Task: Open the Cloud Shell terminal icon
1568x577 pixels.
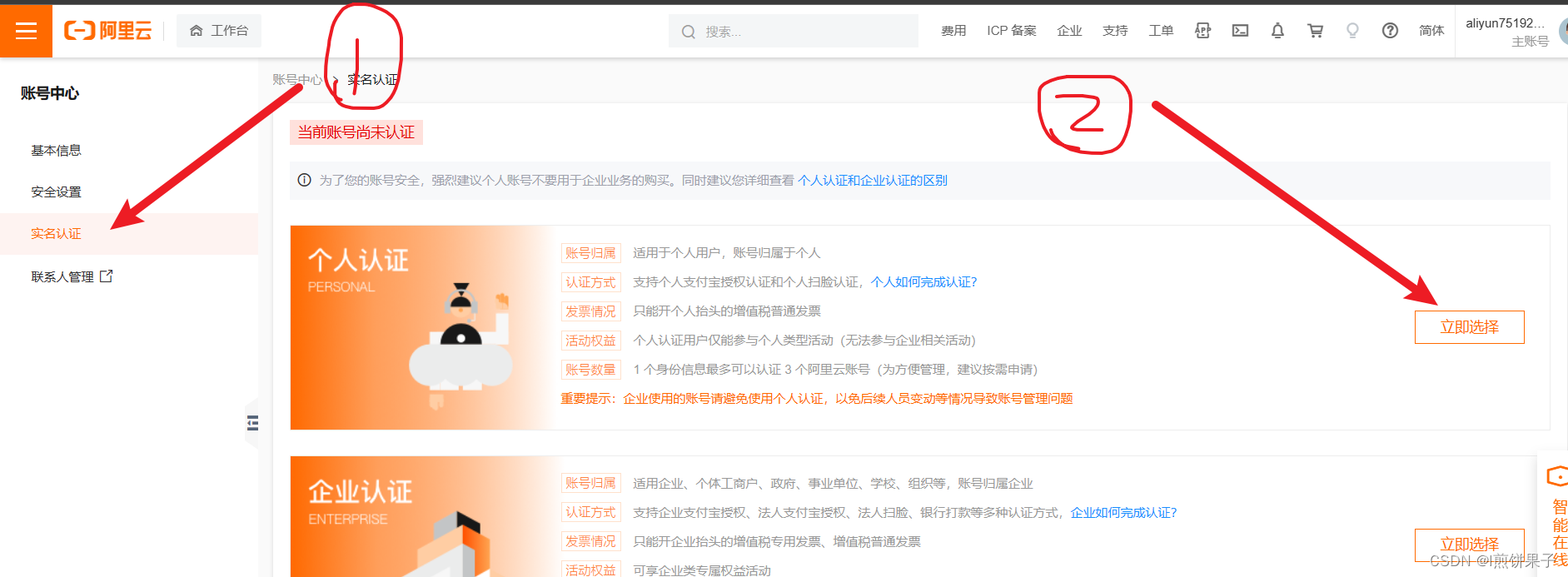Action: 1240,31
